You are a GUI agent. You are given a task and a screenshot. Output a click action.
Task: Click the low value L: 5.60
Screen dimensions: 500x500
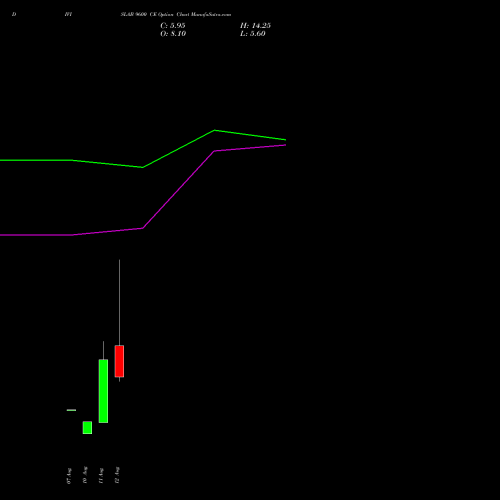253,34
